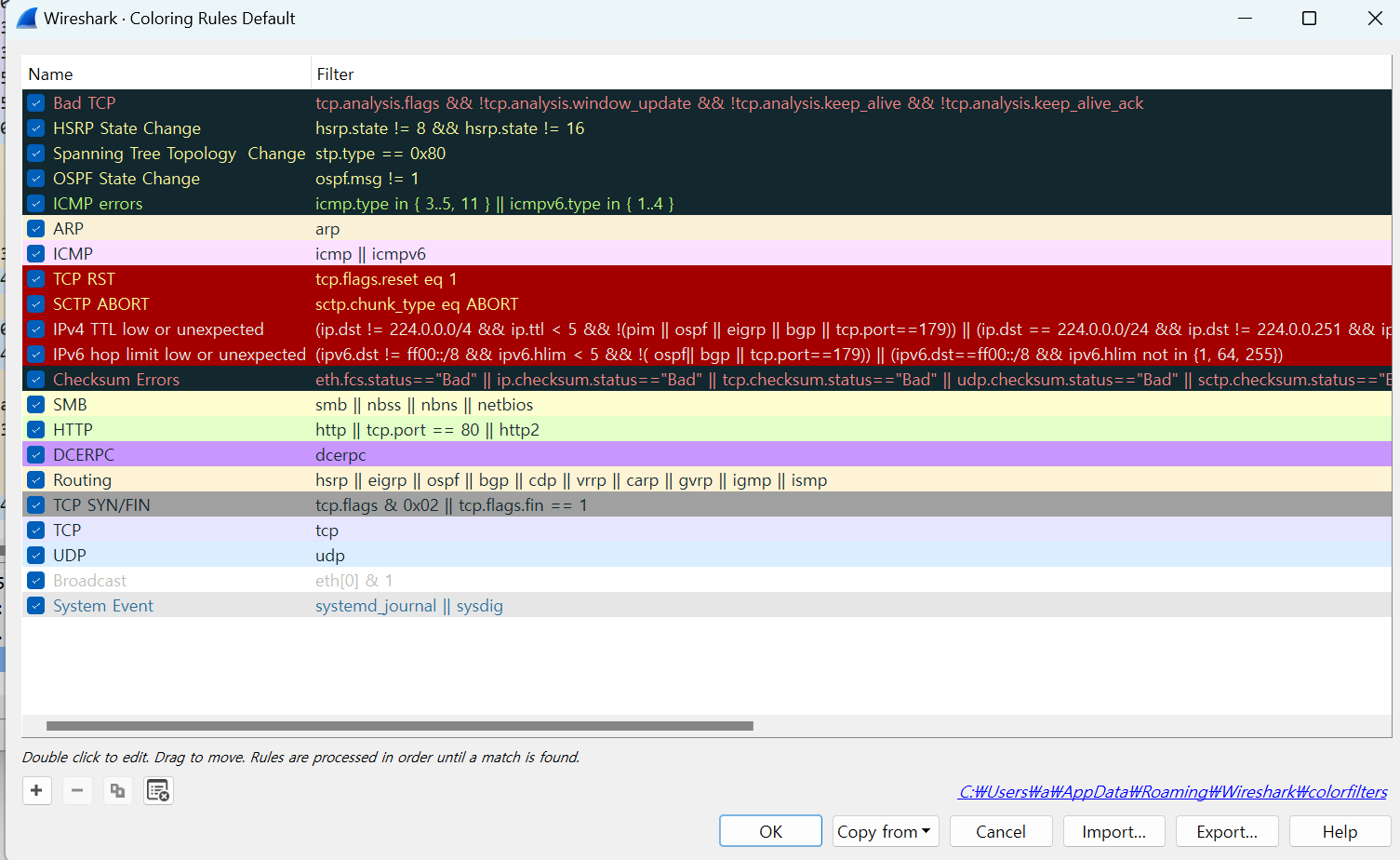
Task: Click OK to apply coloring rules
Action: (x=770, y=831)
